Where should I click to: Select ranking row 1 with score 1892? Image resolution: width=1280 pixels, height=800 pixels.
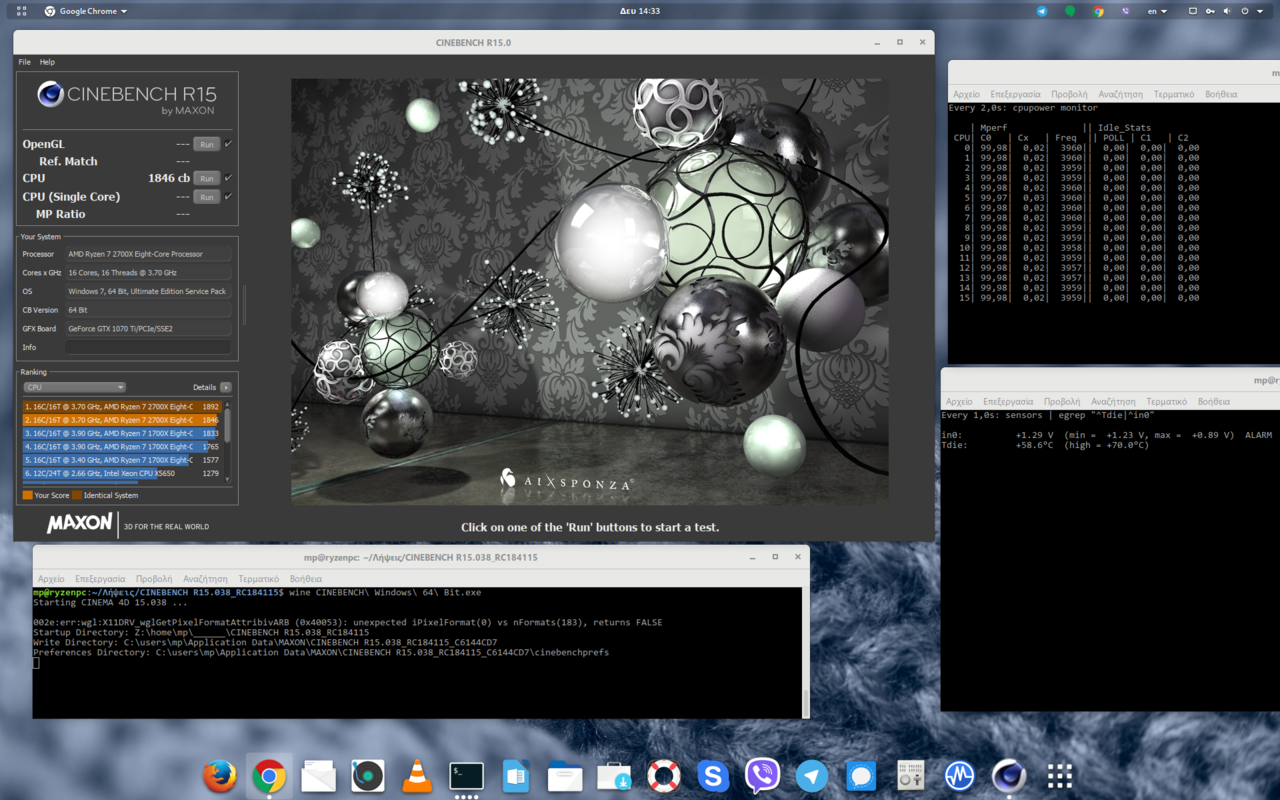click(x=121, y=407)
